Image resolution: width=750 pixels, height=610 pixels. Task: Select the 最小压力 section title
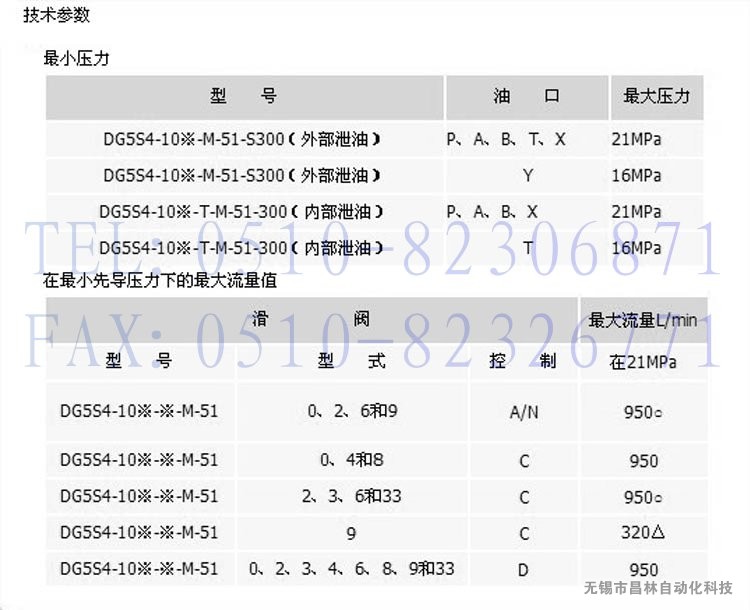pyautogui.click(x=76, y=59)
